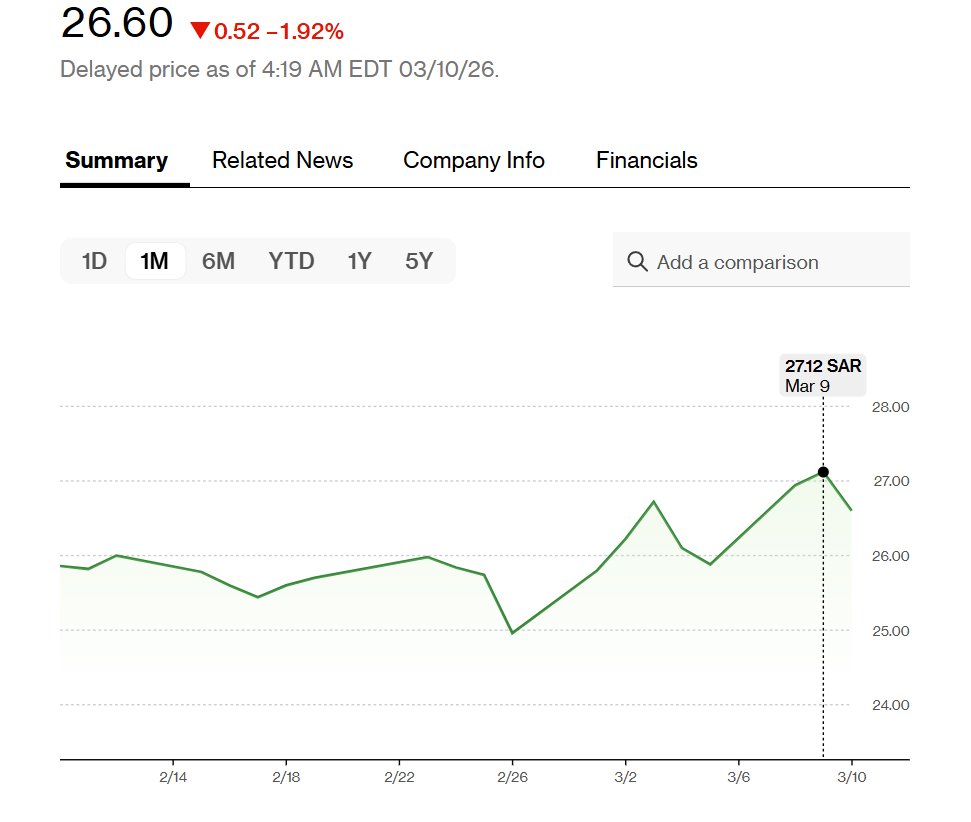Open the Summary tab
Image resolution: width=971 pixels, height=822 pixels.
pyautogui.click(x=116, y=161)
